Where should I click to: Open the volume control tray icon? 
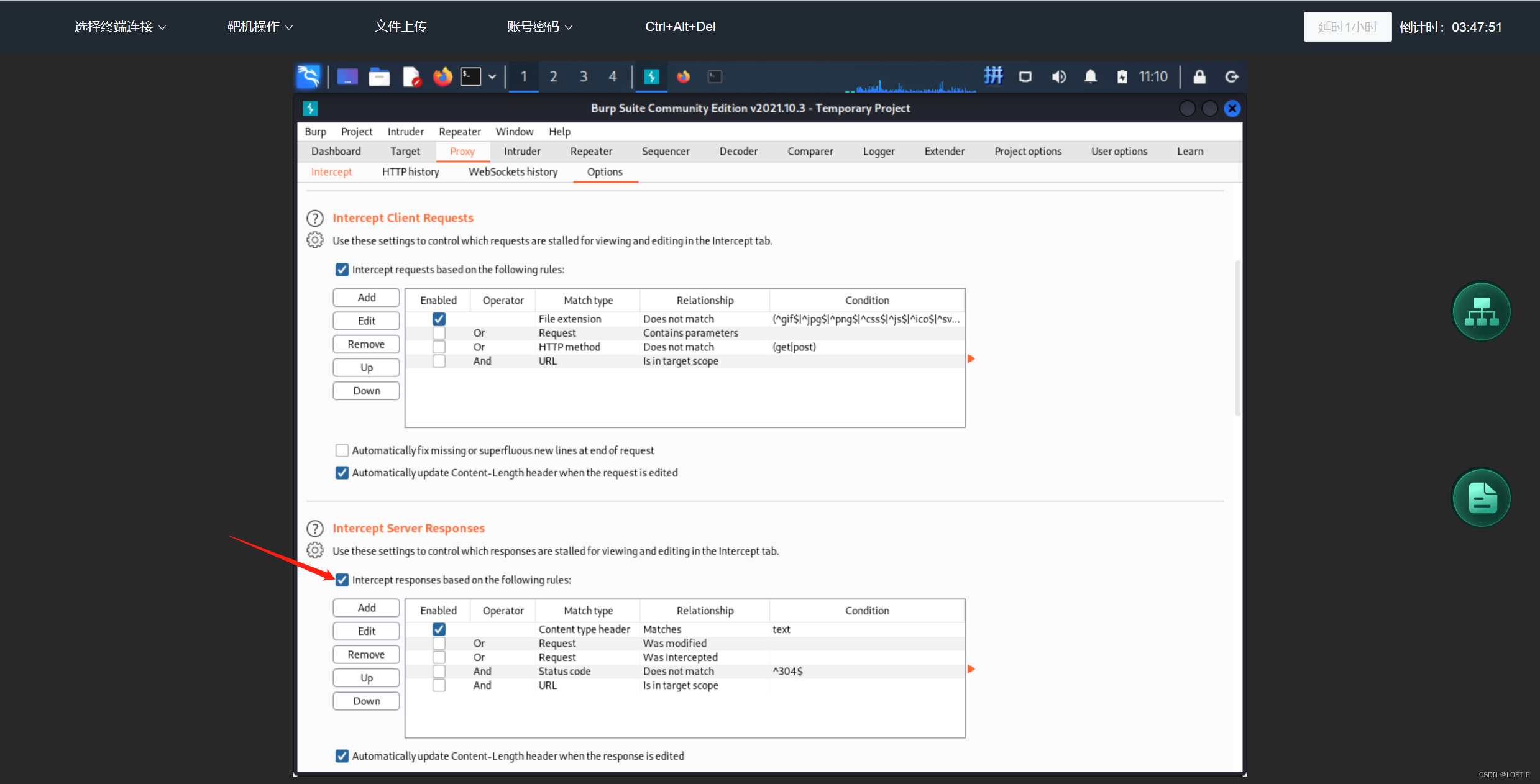pyautogui.click(x=1058, y=76)
